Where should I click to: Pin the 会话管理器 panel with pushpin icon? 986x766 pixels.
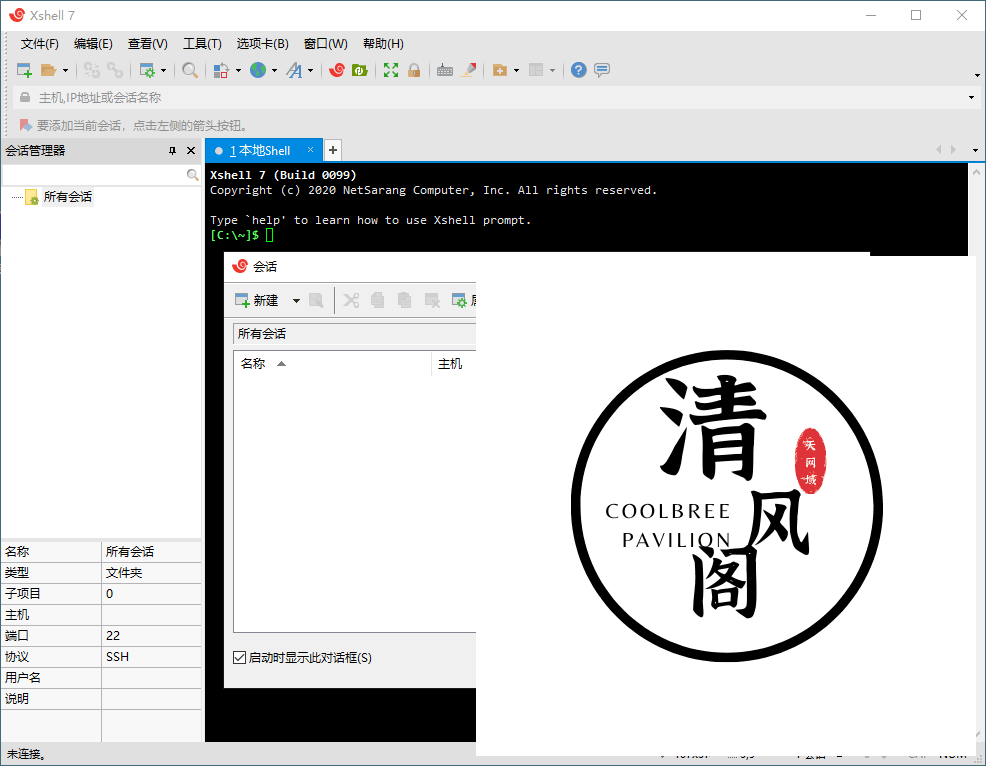tap(172, 150)
